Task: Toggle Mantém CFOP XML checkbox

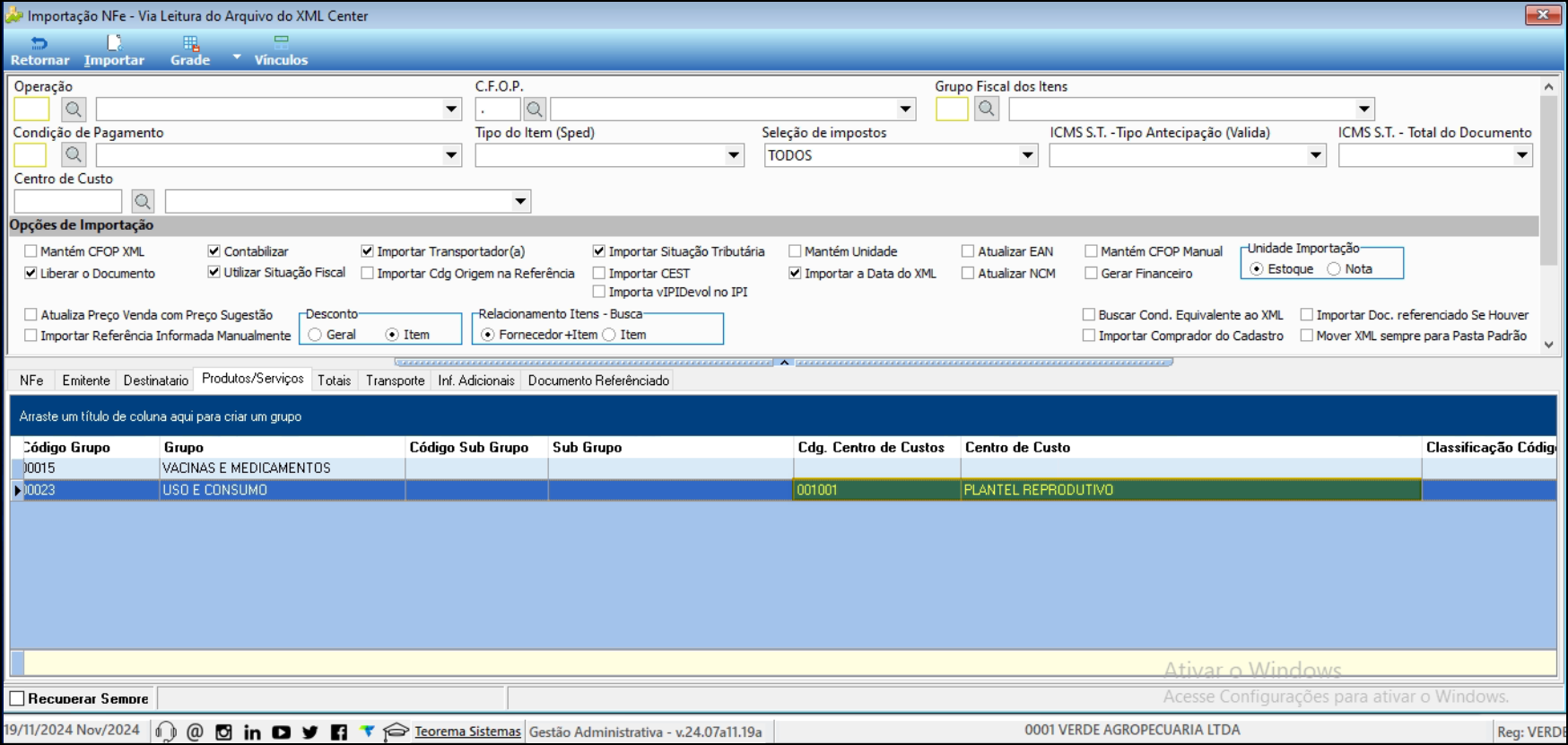Action: click(31, 251)
